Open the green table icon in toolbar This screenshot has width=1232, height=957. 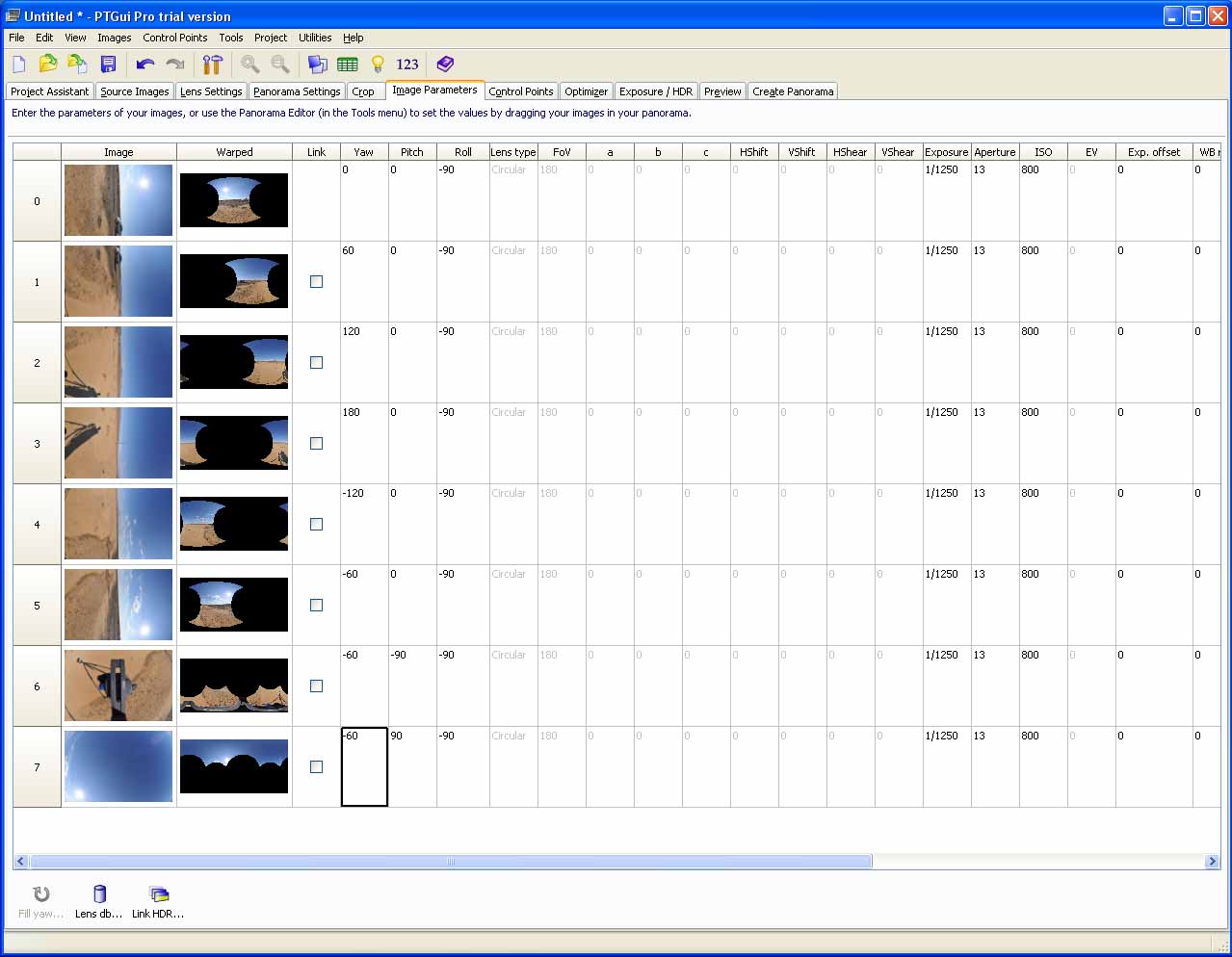tap(348, 65)
